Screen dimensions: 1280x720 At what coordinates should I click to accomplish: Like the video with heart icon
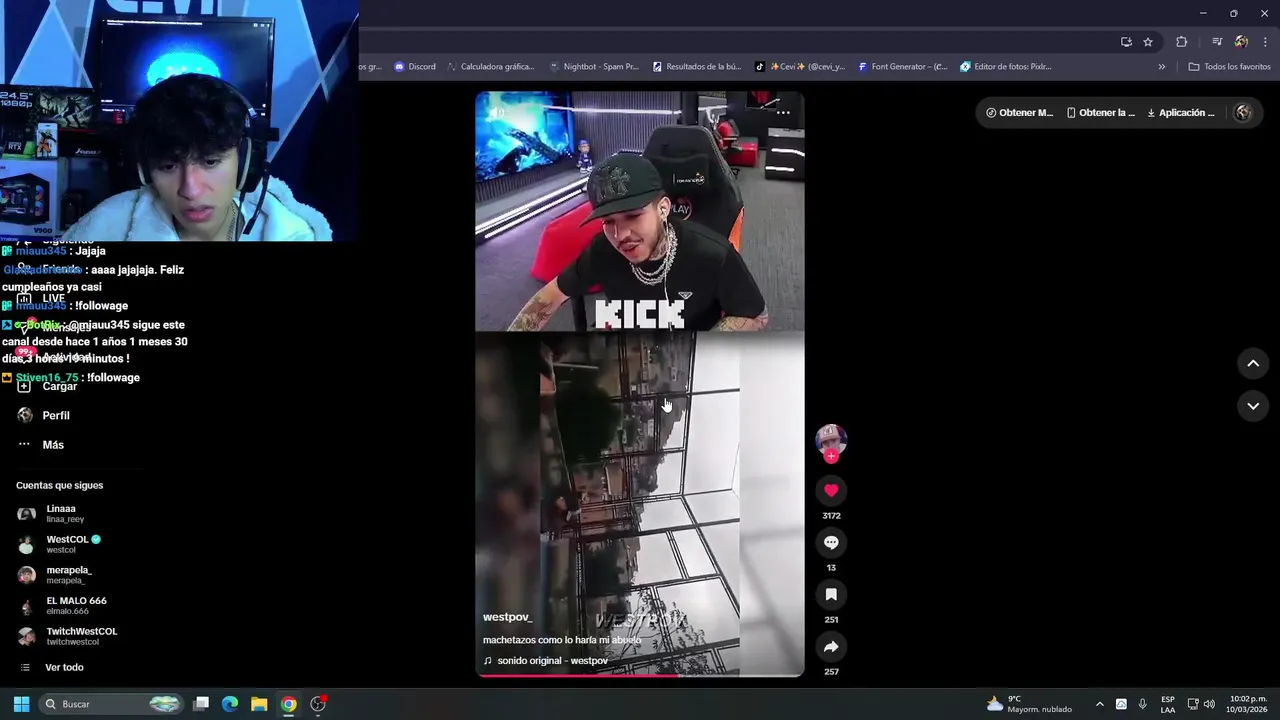(831, 490)
